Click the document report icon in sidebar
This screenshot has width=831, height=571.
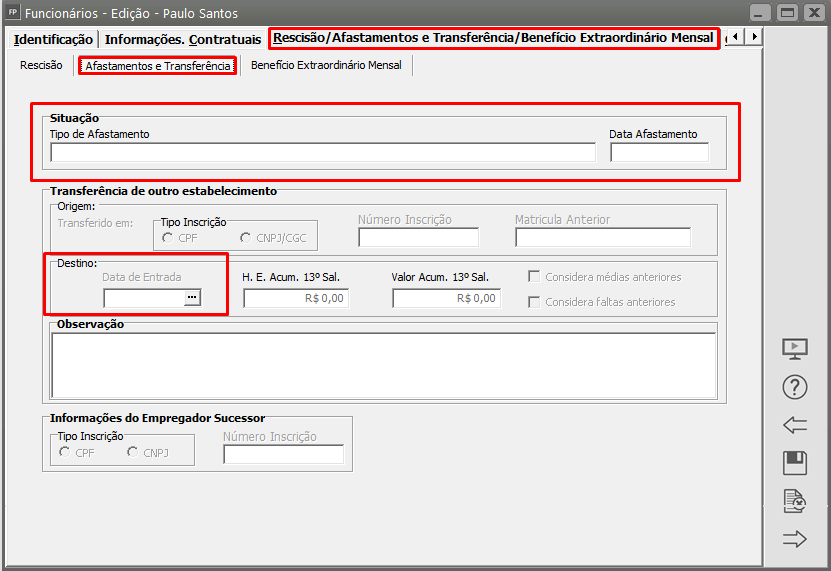794,501
